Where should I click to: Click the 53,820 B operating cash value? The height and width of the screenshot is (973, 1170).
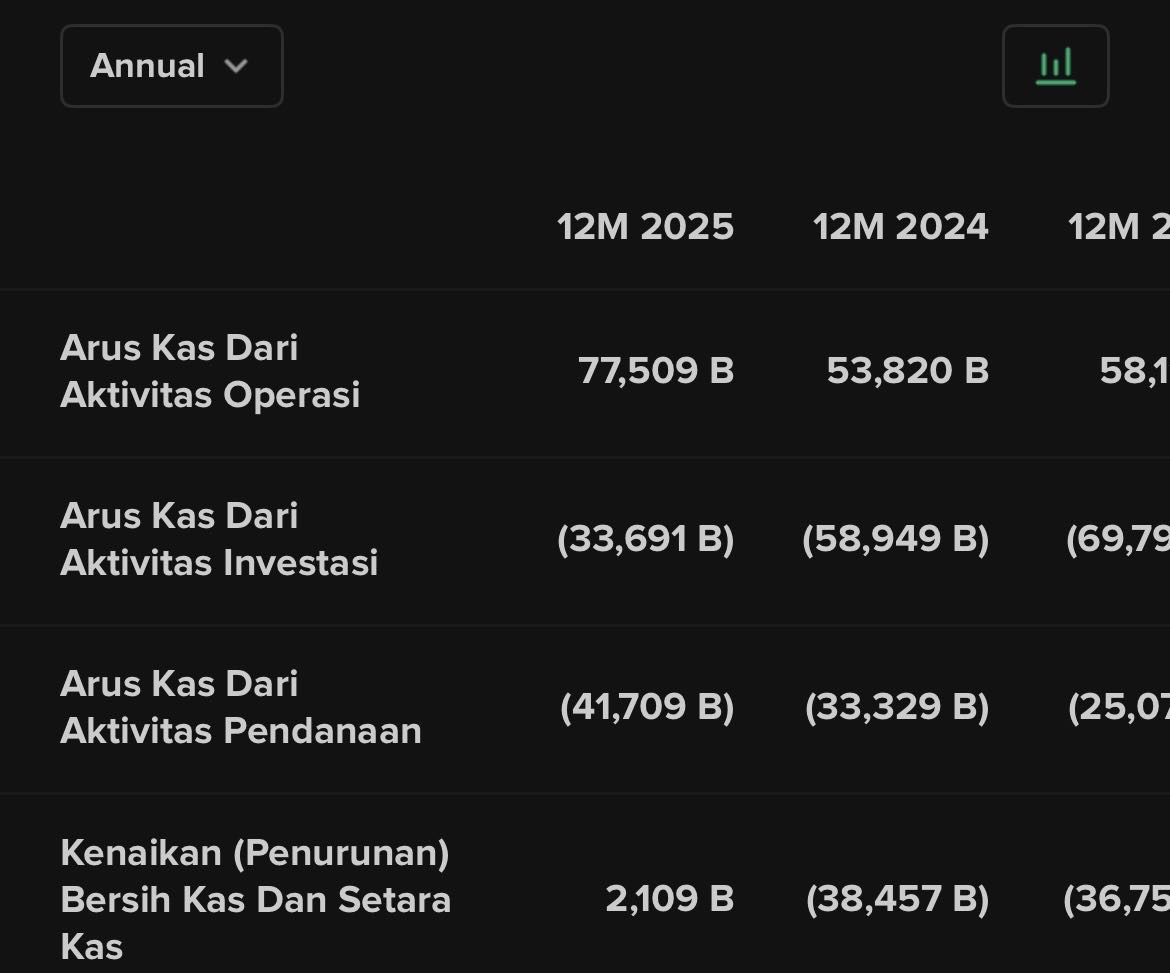[x=907, y=371]
